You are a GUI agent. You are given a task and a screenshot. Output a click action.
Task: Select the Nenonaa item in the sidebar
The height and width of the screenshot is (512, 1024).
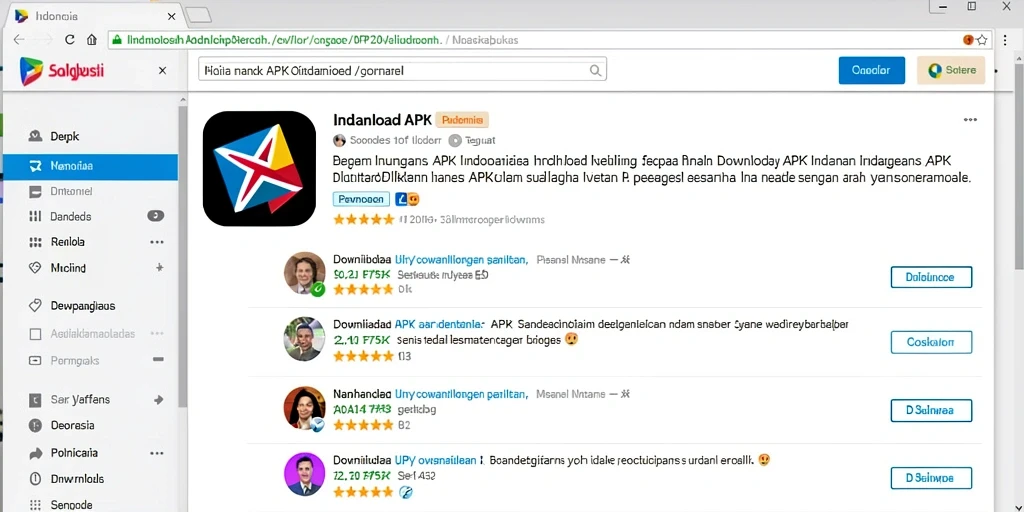coord(91,167)
